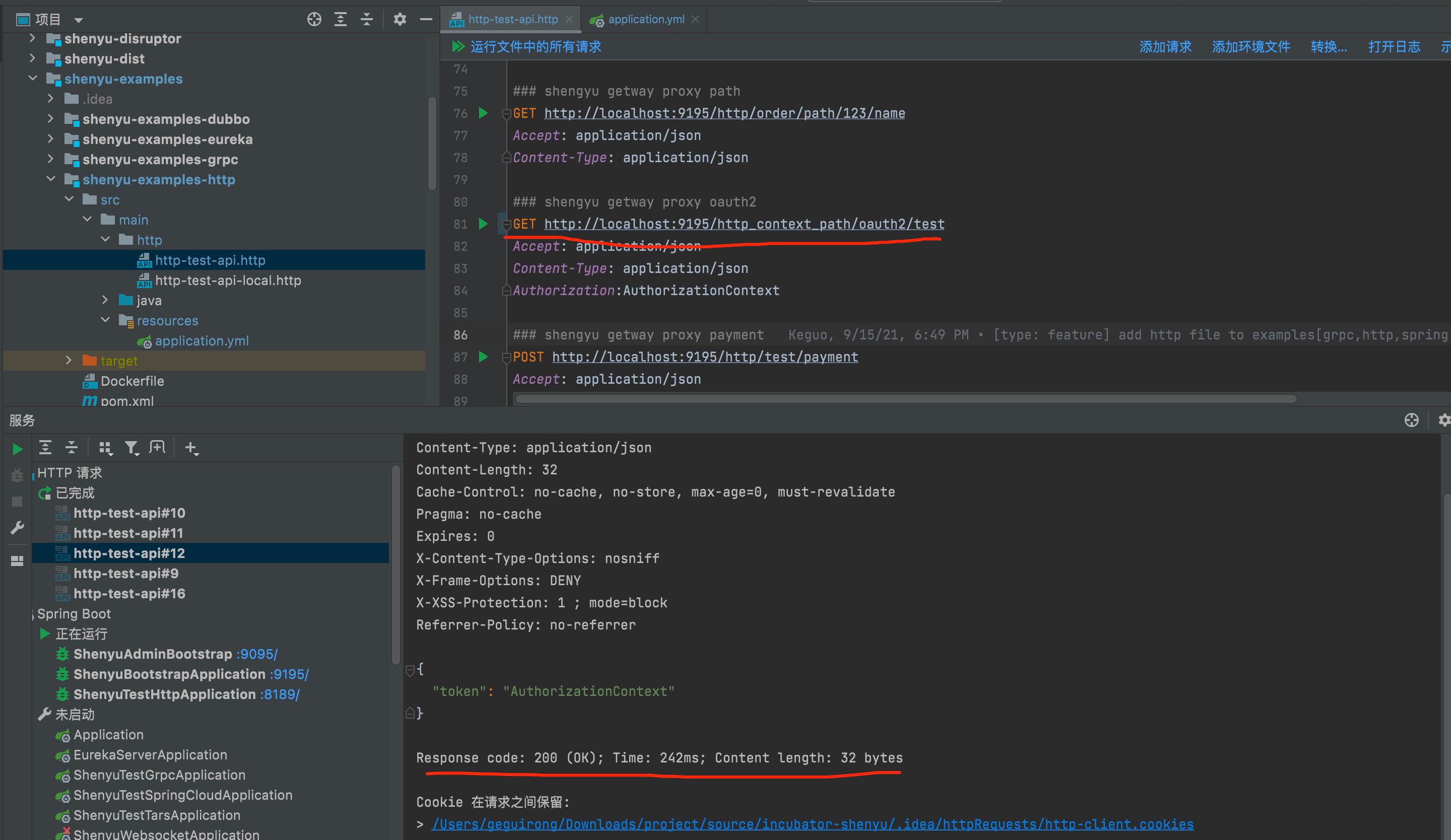
Task: Click the locate-file crosshair icon in Project panel
Action: [x=314, y=20]
